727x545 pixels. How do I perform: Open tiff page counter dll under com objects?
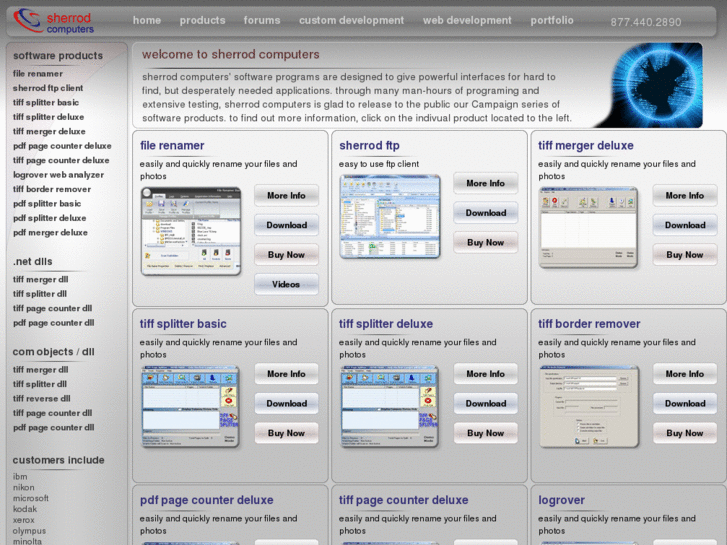point(52,413)
